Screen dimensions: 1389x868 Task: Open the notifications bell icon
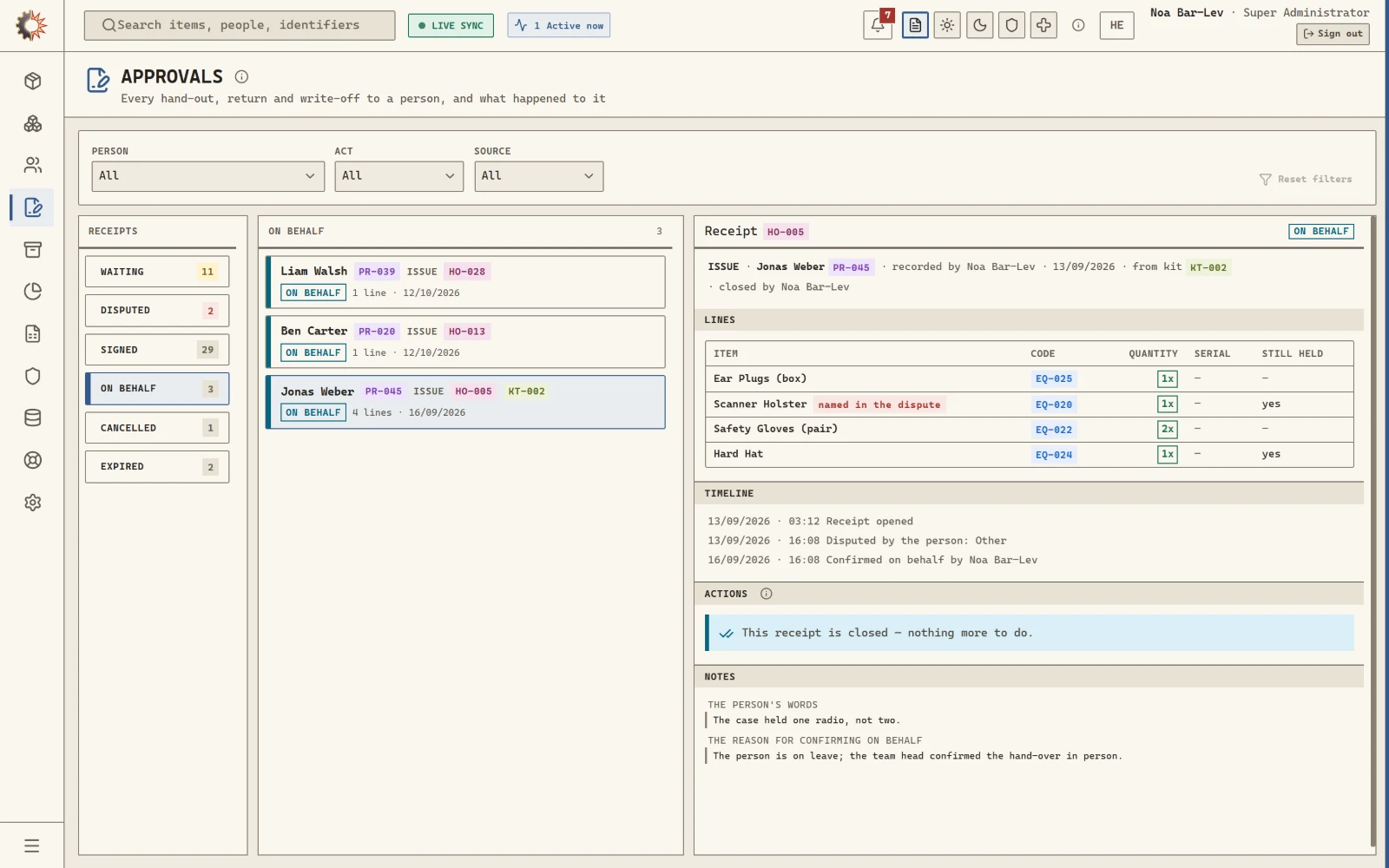click(x=878, y=25)
